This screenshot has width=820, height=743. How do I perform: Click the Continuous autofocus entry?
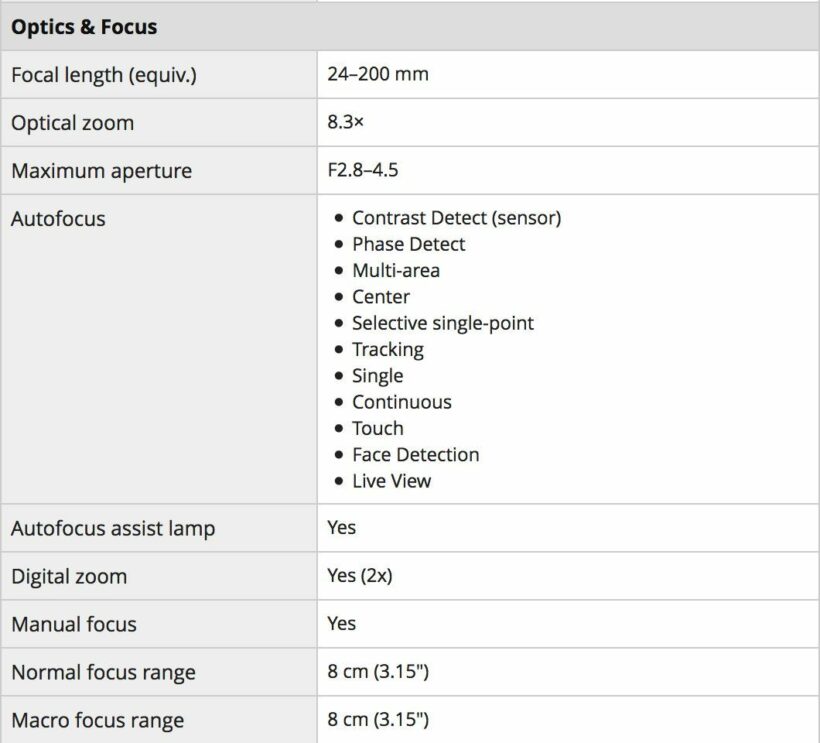click(401, 402)
